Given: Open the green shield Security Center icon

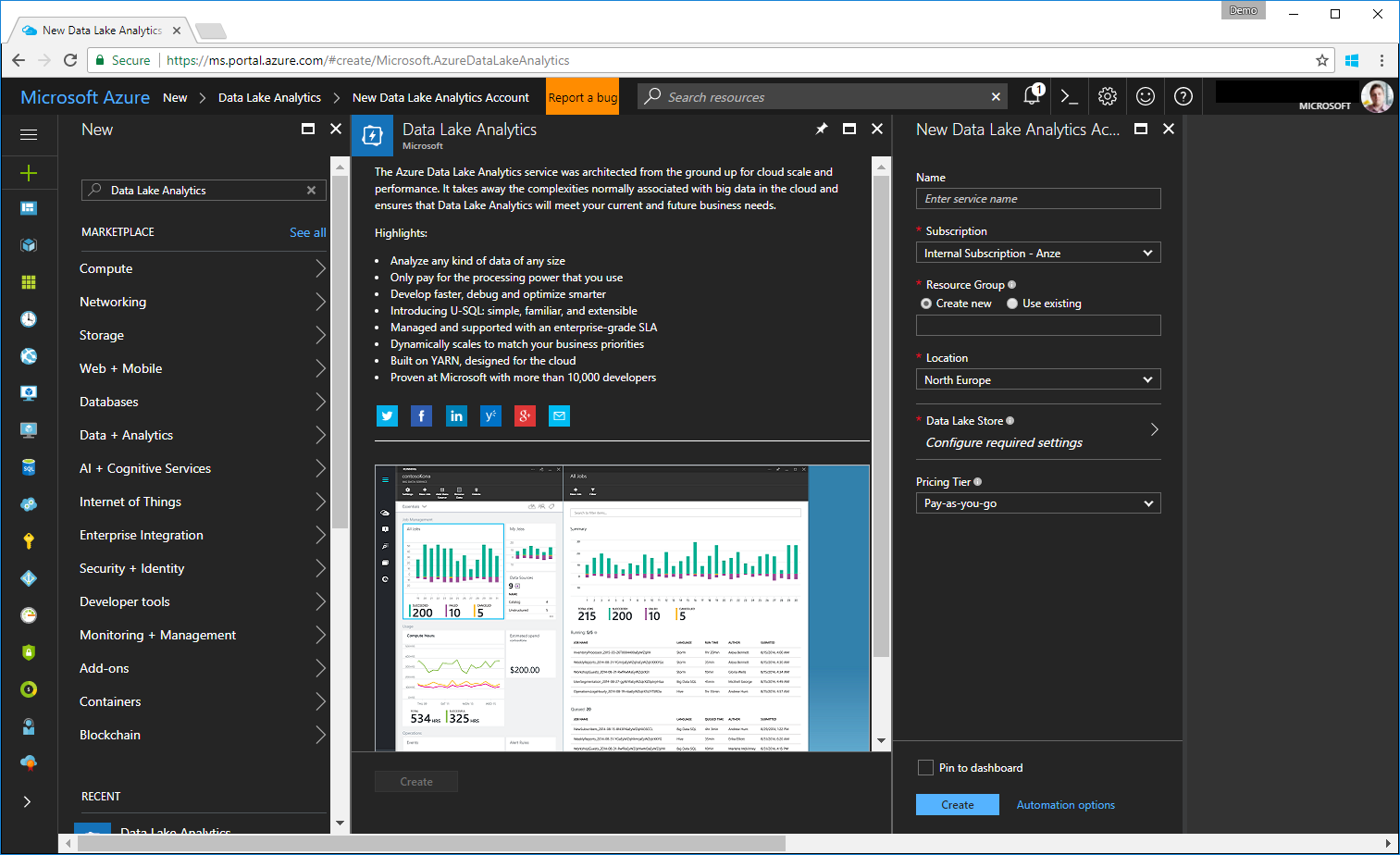Looking at the screenshot, I should [29, 652].
